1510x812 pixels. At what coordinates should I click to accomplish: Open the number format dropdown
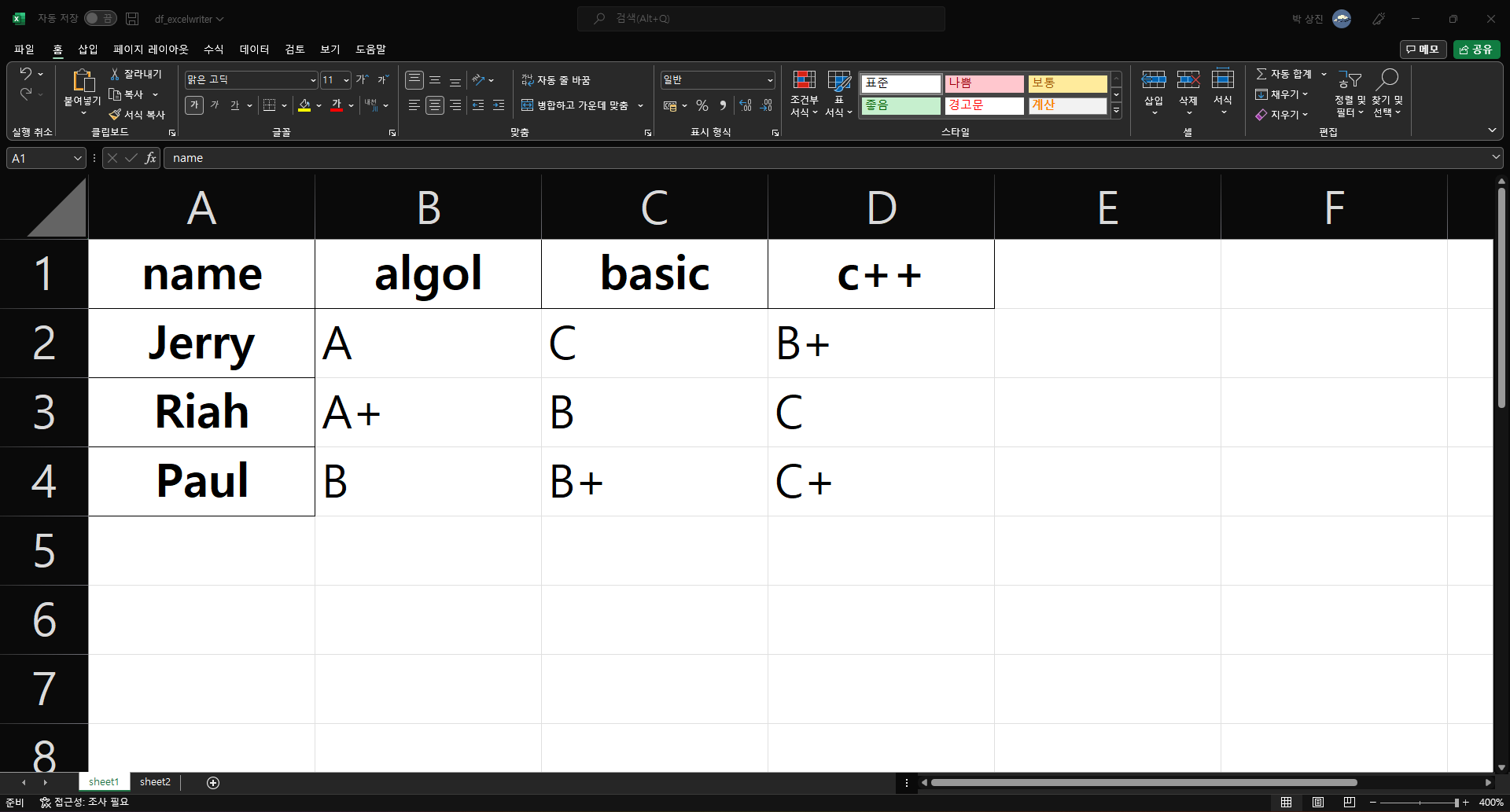click(x=770, y=80)
